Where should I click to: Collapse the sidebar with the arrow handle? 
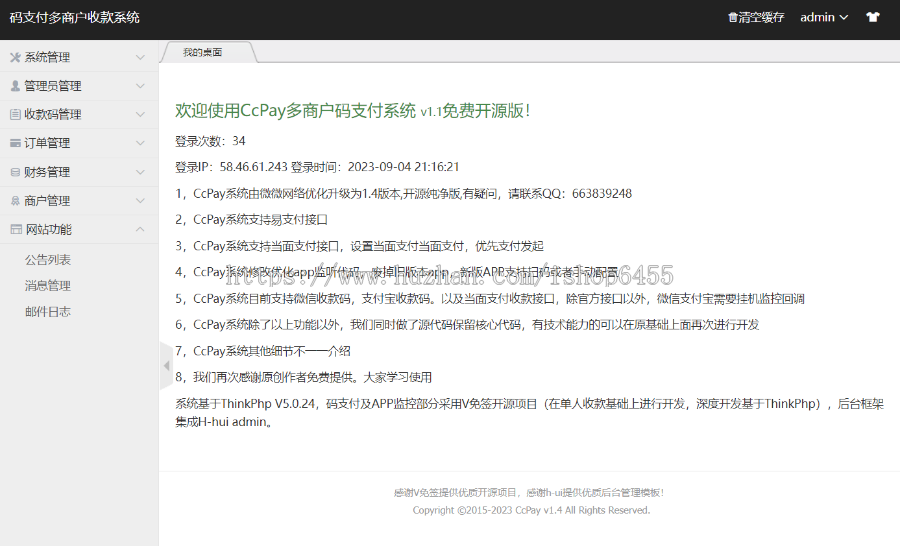coord(165,366)
